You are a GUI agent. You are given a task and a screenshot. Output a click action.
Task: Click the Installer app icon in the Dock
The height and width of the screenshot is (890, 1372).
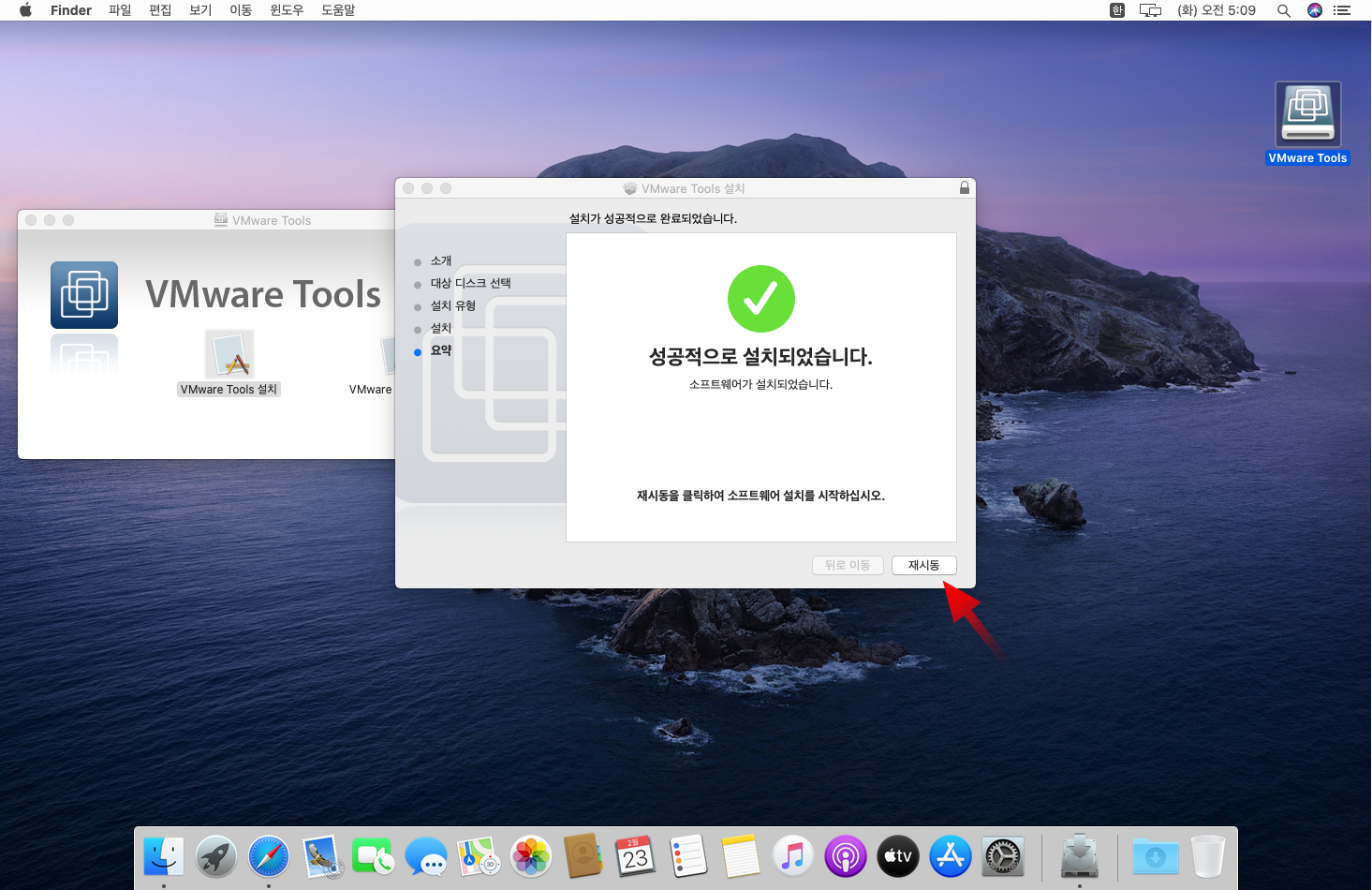[1080, 856]
